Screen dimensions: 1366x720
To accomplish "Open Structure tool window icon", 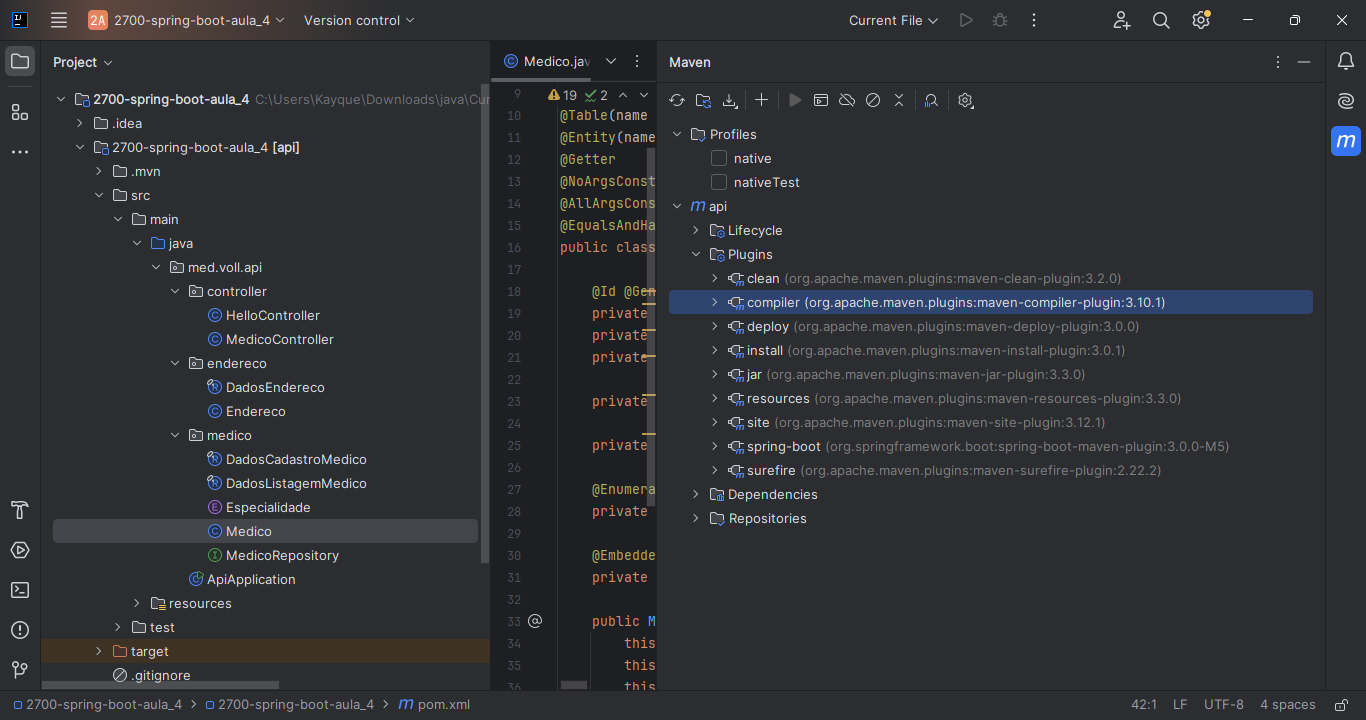I will click(20, 112).
